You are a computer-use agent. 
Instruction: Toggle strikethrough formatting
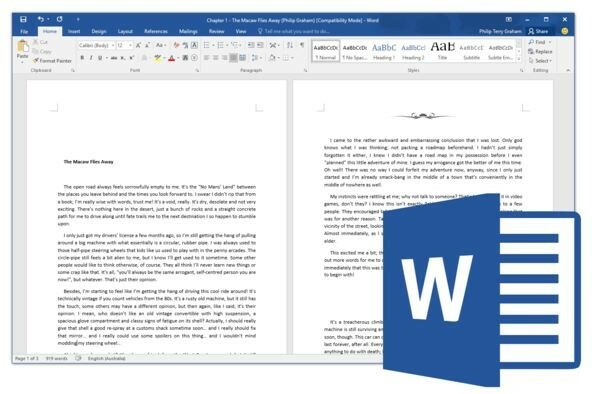[114, 58]
